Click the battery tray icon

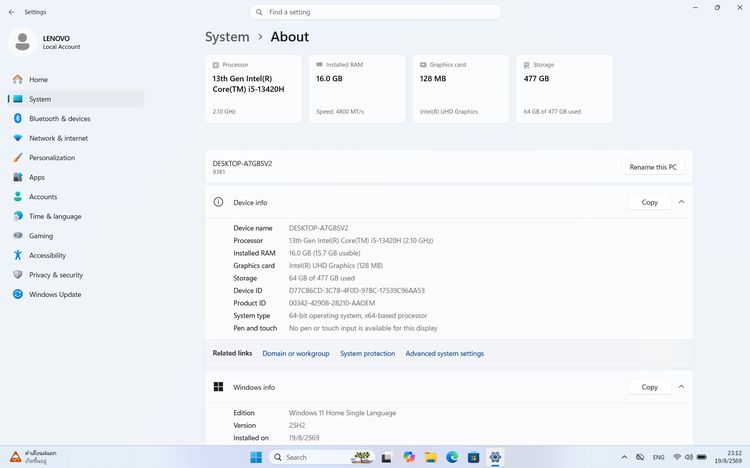point(702,457)
